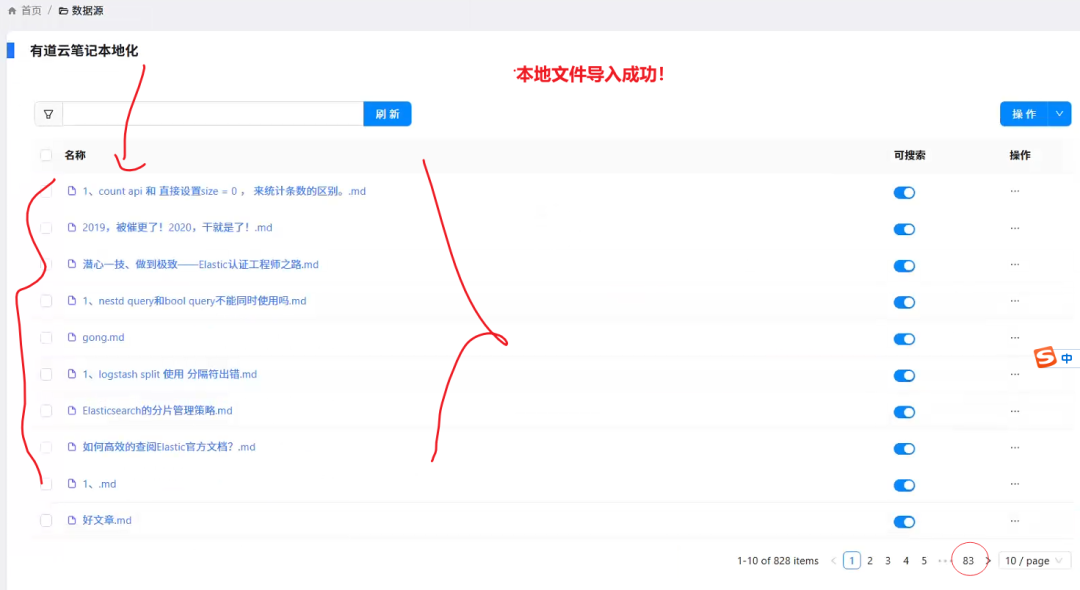Open 好文章.md file link
Image resolution: width=1080 pixels, height=590 pixels.
(107, 520)
